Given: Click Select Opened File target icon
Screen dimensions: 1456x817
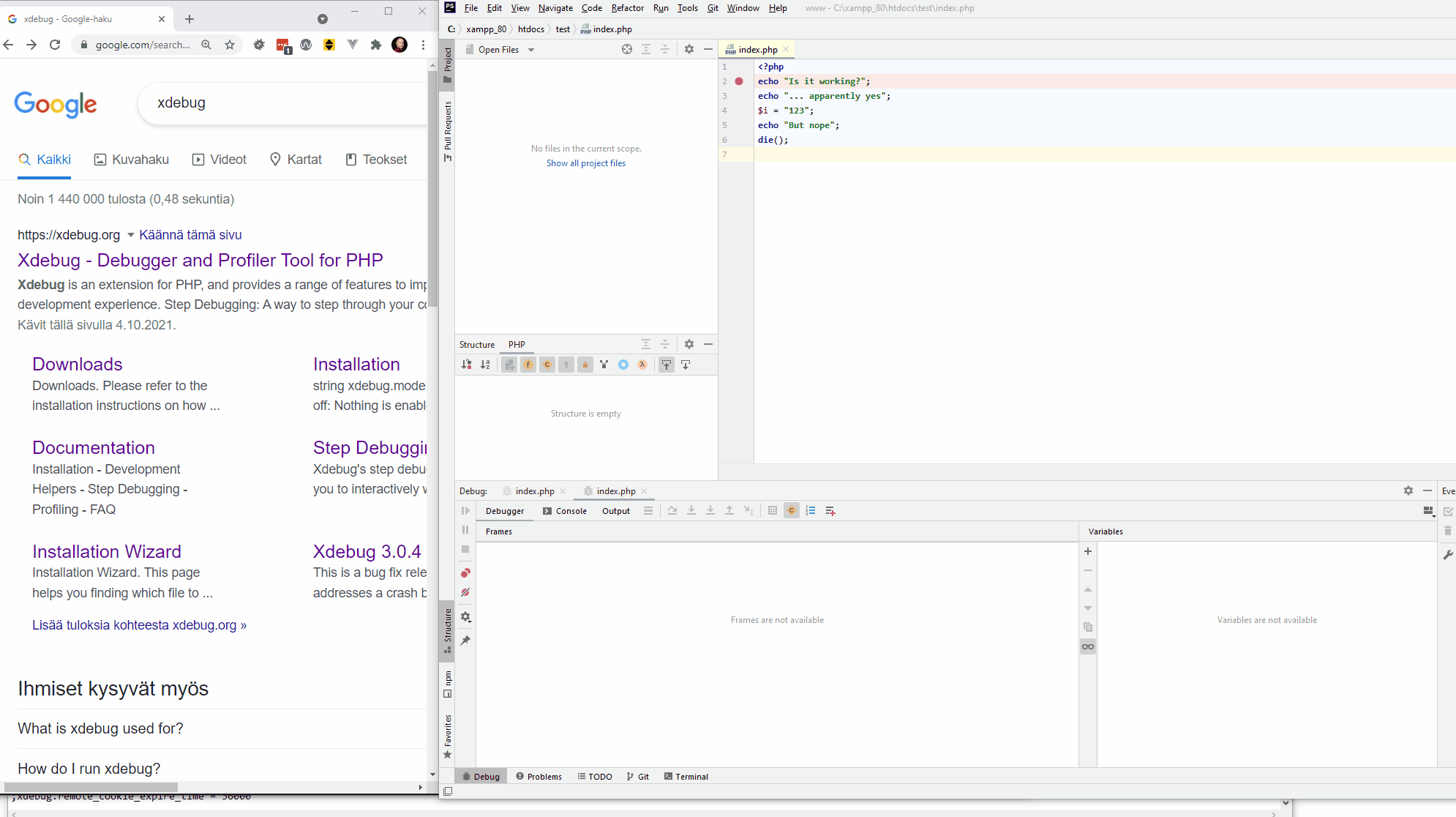Looking at the screenshot, I should coord(627,49).
